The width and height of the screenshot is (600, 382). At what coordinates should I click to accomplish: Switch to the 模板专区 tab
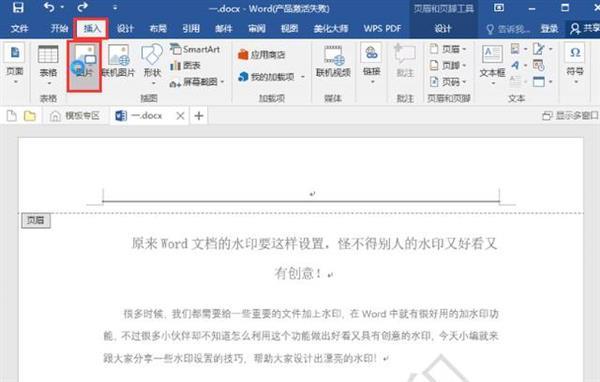[75, 116]
